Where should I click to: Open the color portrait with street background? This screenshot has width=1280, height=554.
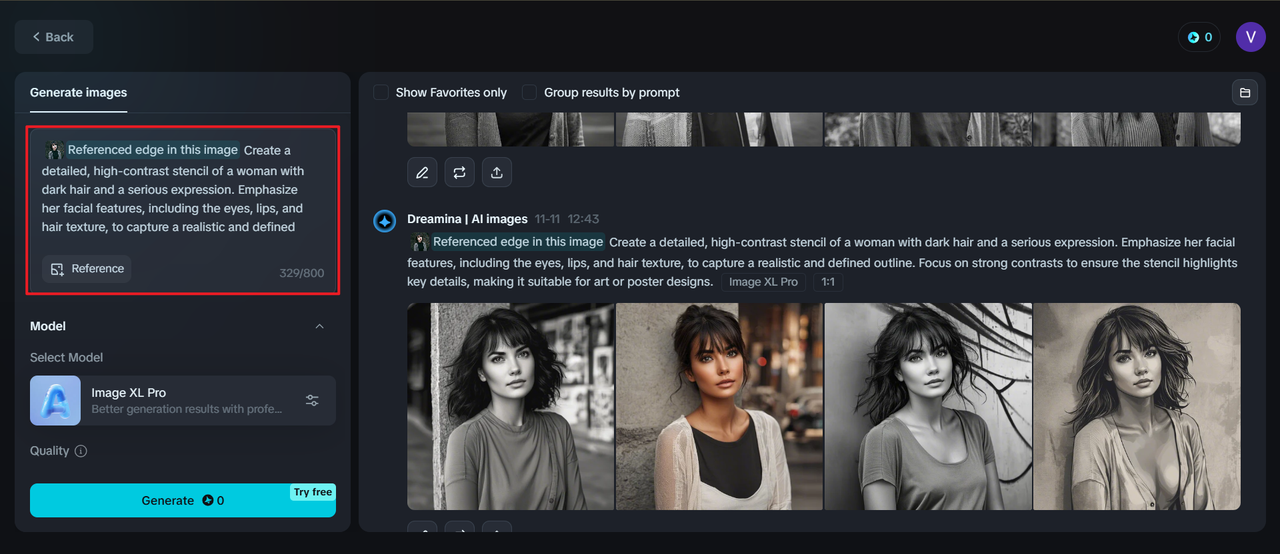tap(719, 407)
